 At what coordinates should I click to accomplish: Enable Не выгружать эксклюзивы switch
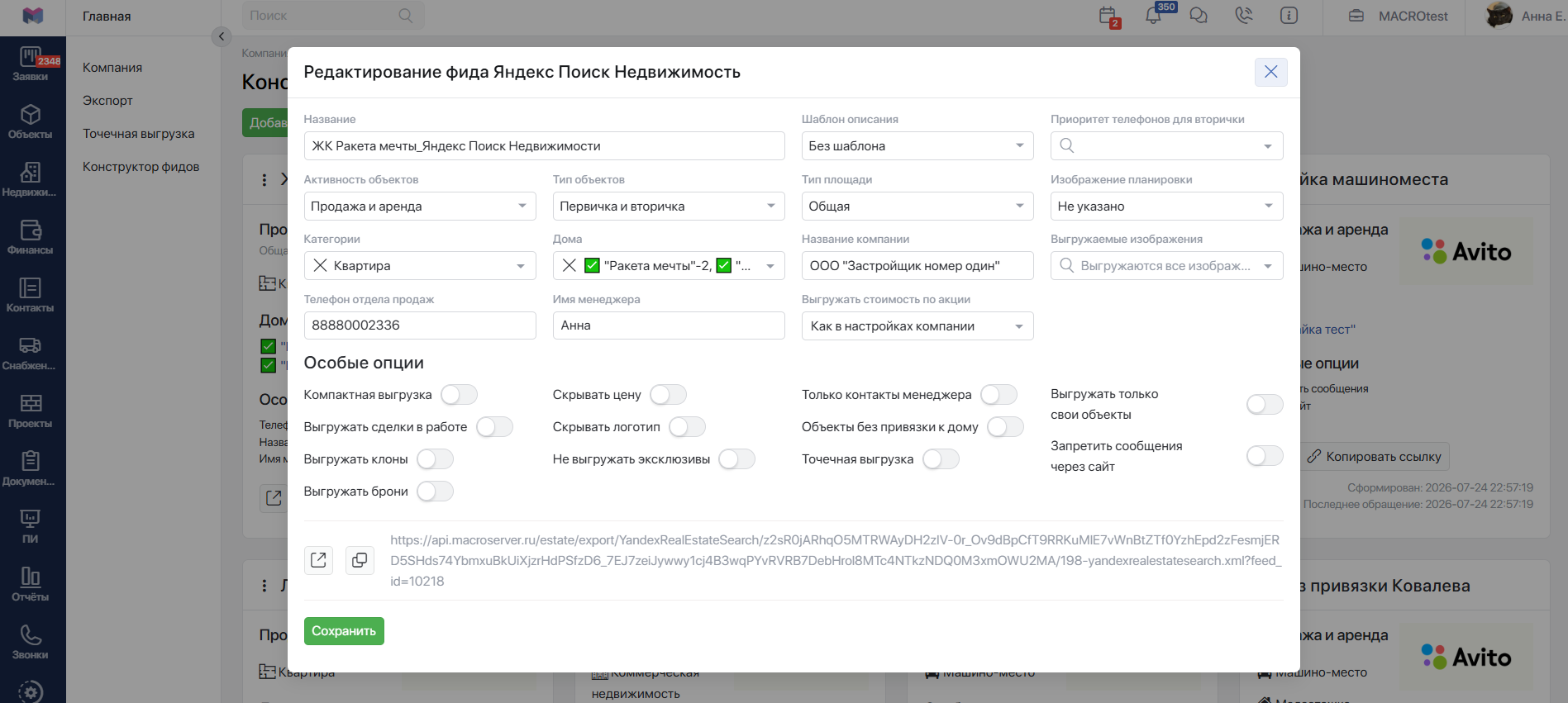[x=736, y=459]
